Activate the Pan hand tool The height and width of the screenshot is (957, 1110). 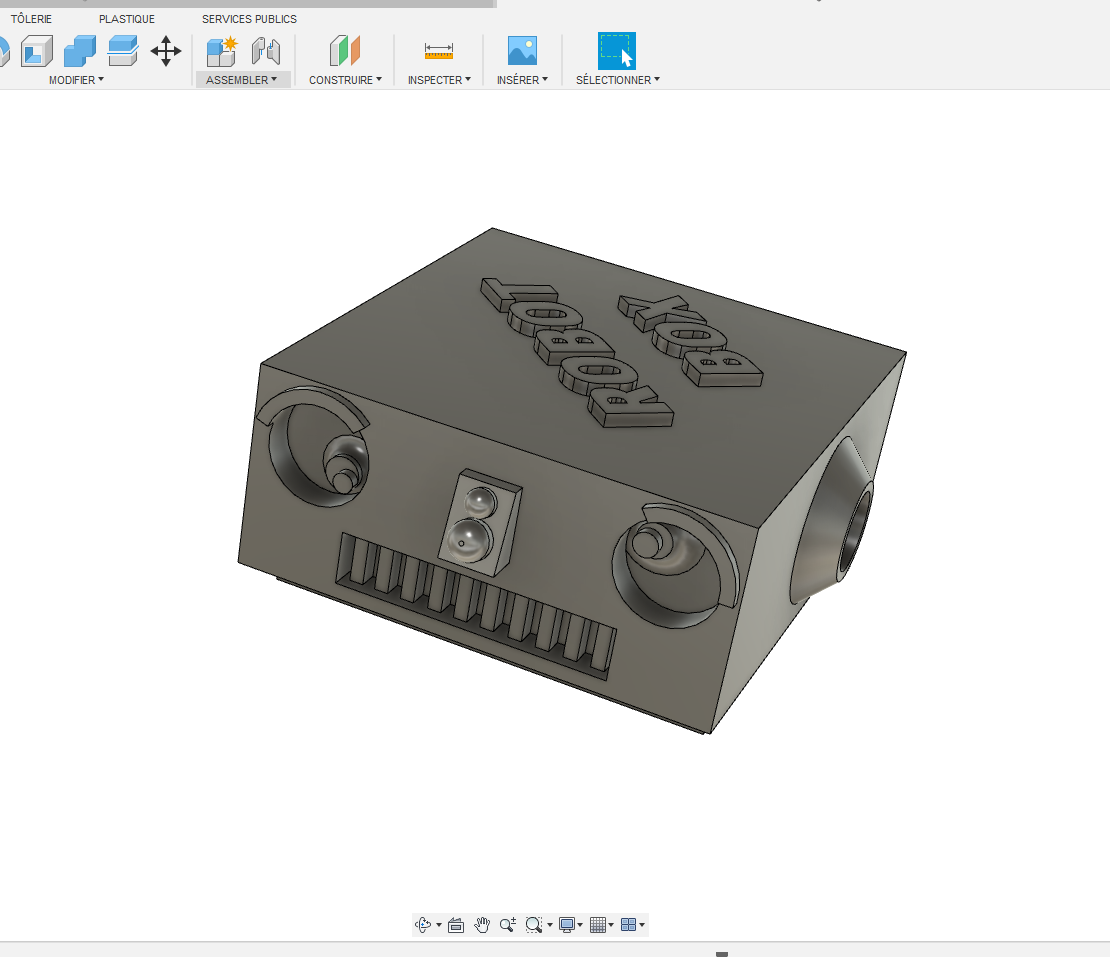tap(482, 924)
